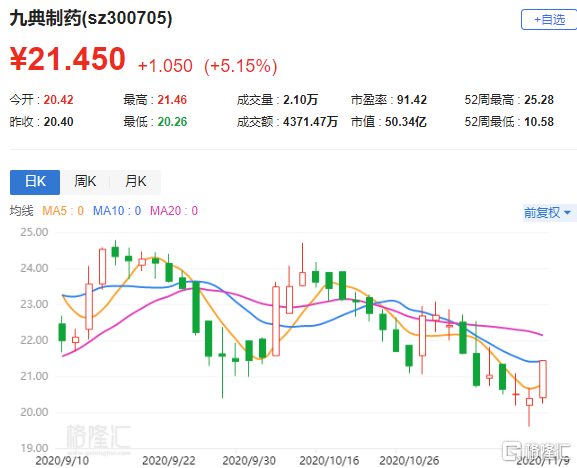Click the 23.00 price axis label
This screenshot has width=577, height=468.
34,304
